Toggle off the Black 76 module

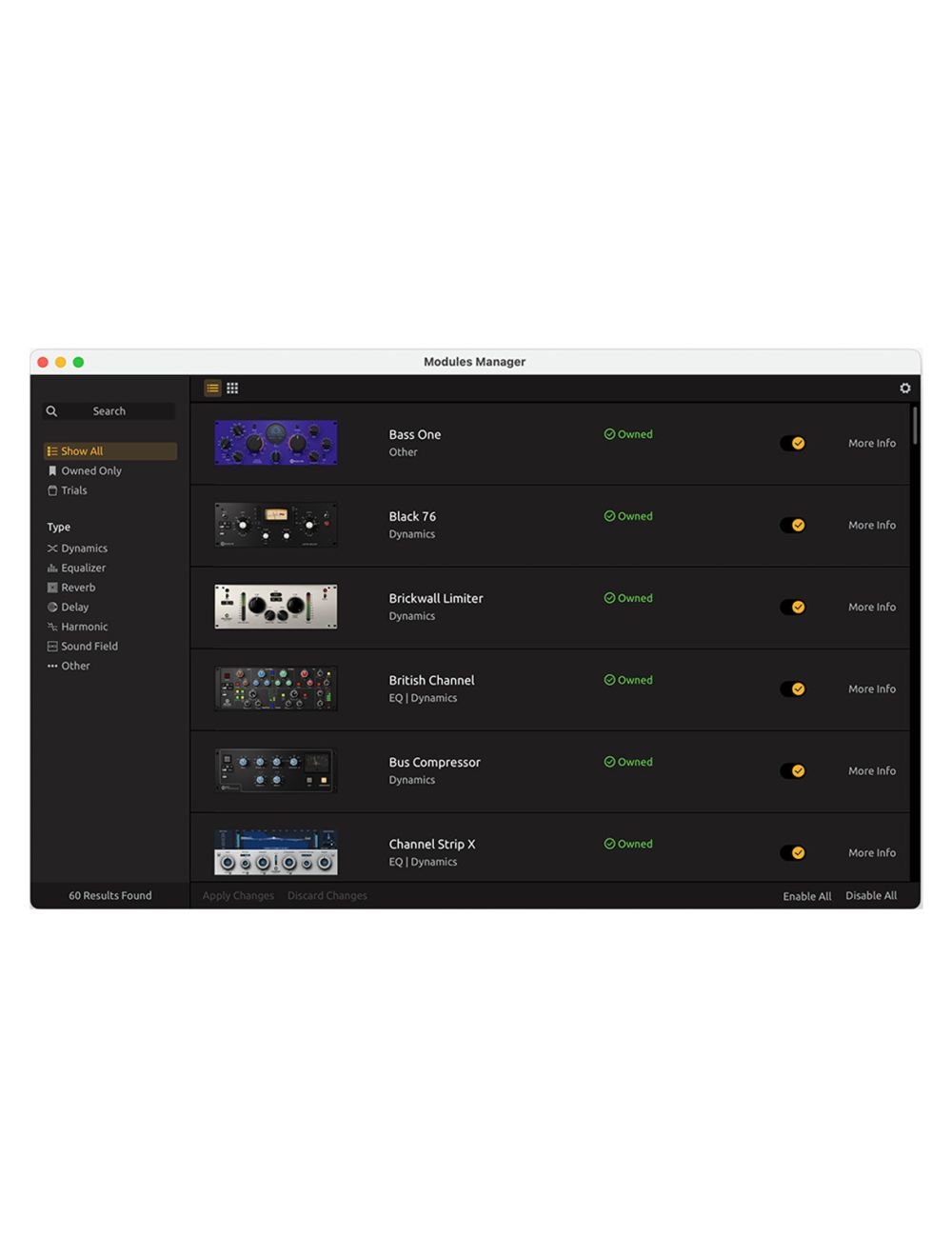[x=794, y=525]
